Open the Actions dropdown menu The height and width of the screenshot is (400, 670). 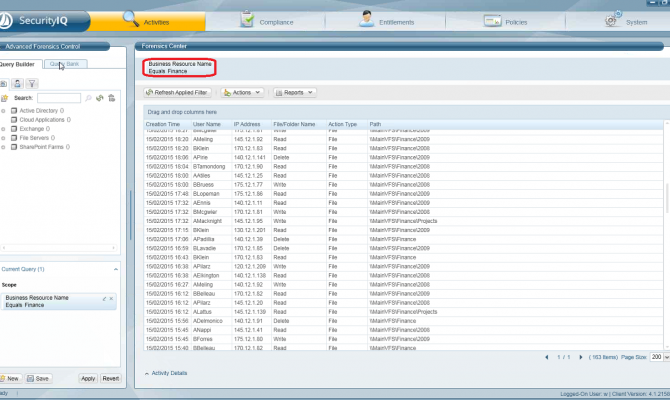[242, 92]
